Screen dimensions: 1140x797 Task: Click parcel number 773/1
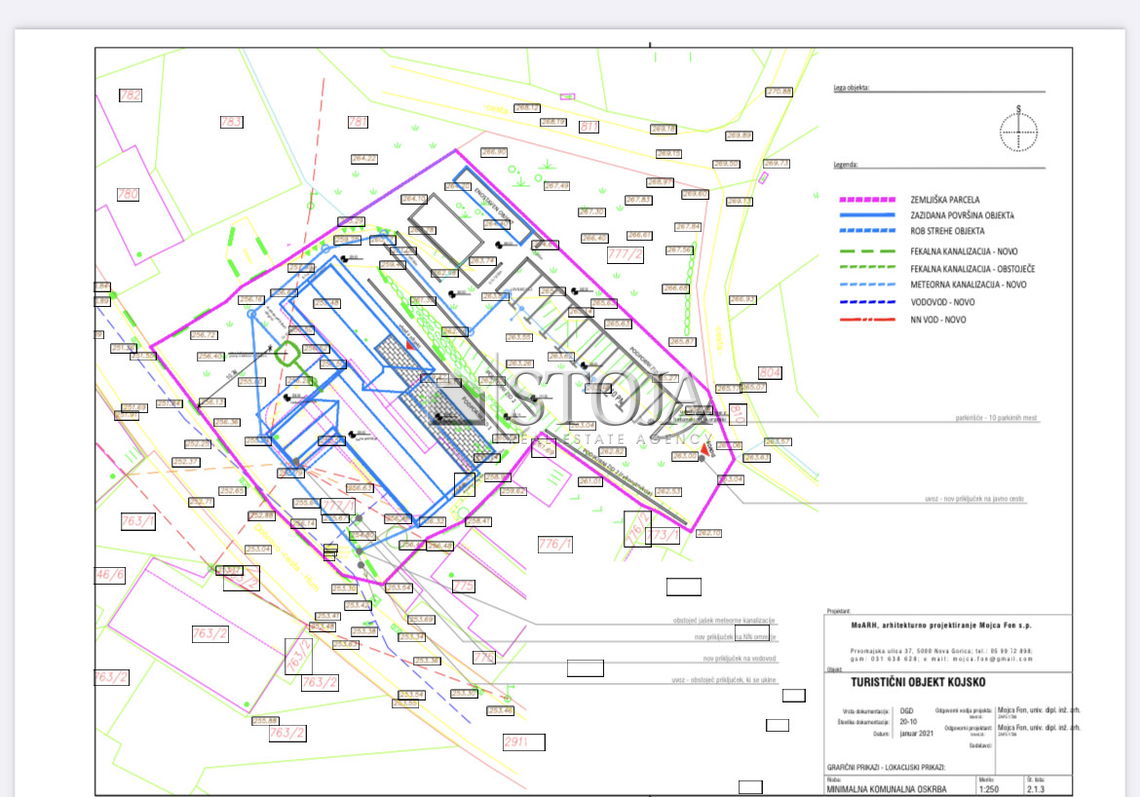[662, 536]
